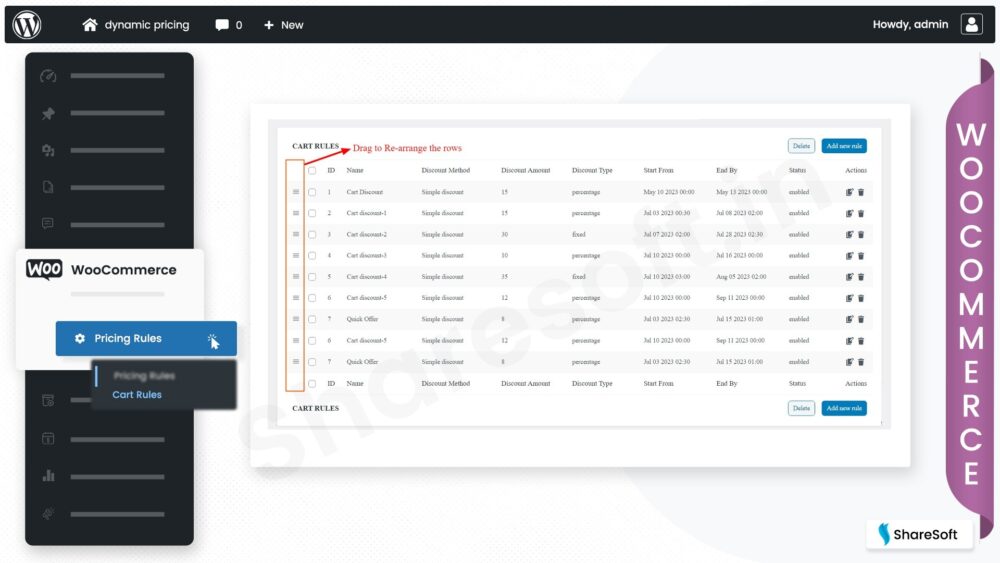Open the Posts pin icon in sidebar
This screenshot has width=1000, height=563.
(x=48, y=113)
